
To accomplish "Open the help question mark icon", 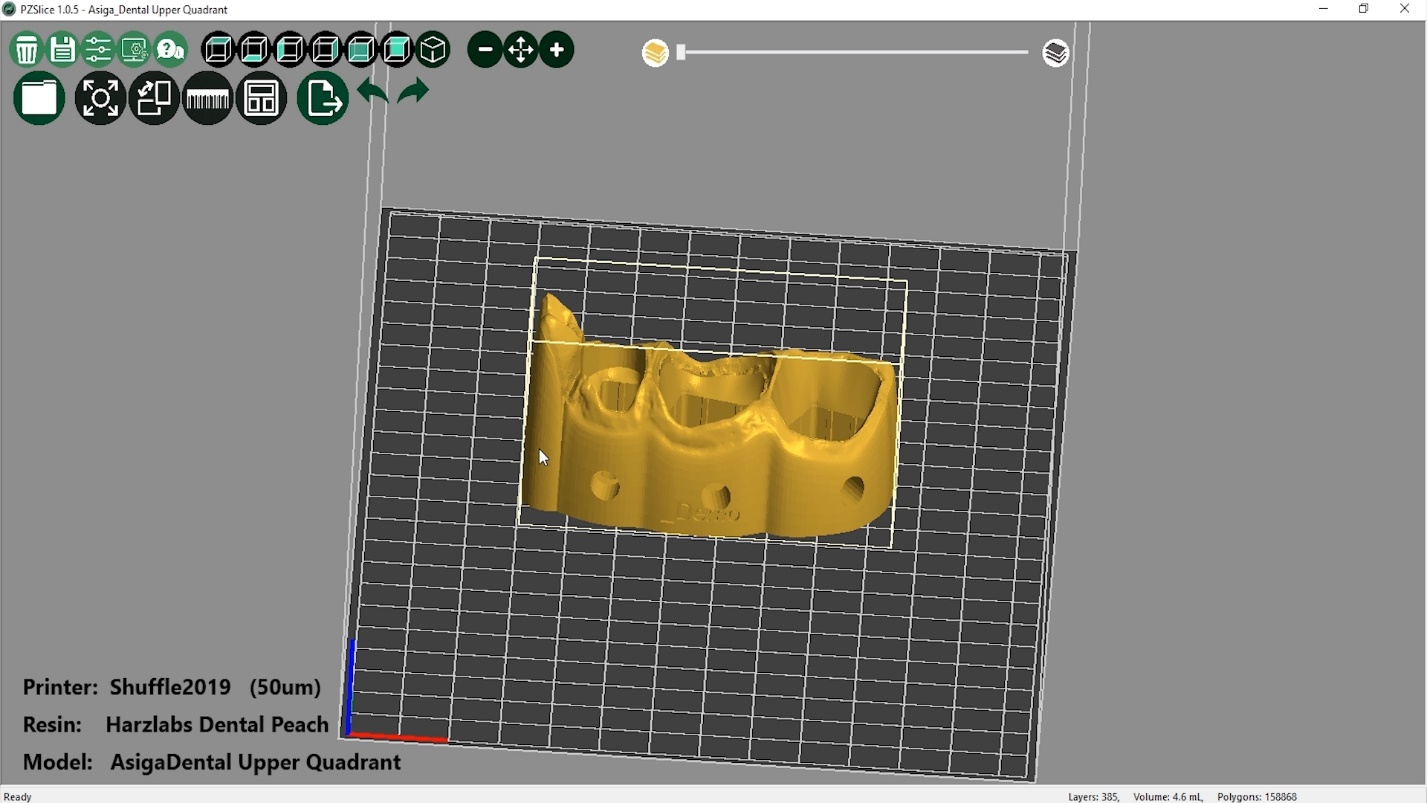I will (171, 50).
